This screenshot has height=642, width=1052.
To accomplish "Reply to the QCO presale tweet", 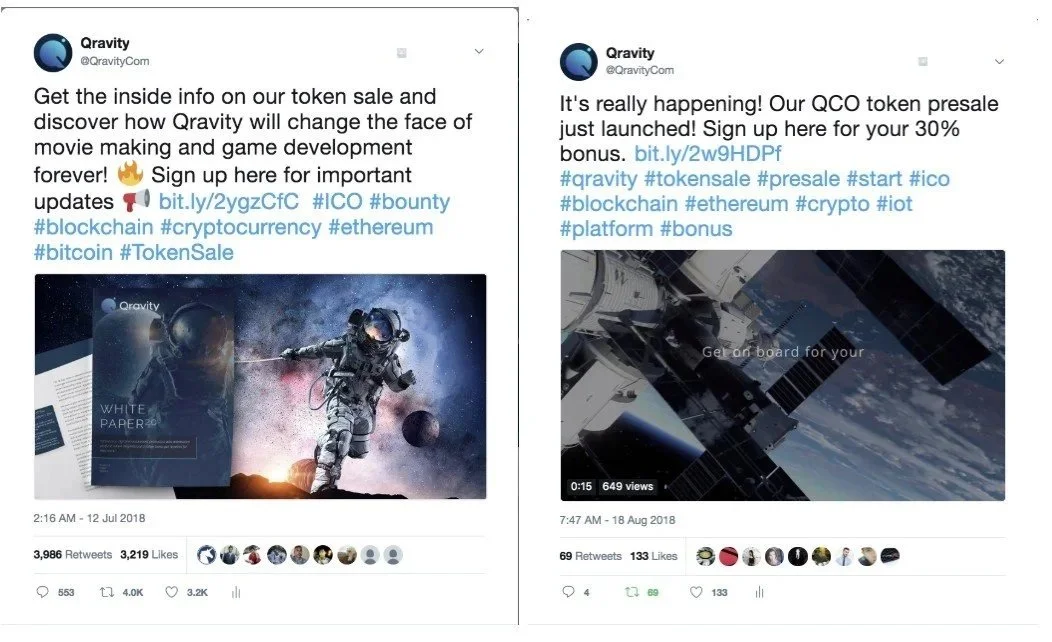I will coord(568,592).
